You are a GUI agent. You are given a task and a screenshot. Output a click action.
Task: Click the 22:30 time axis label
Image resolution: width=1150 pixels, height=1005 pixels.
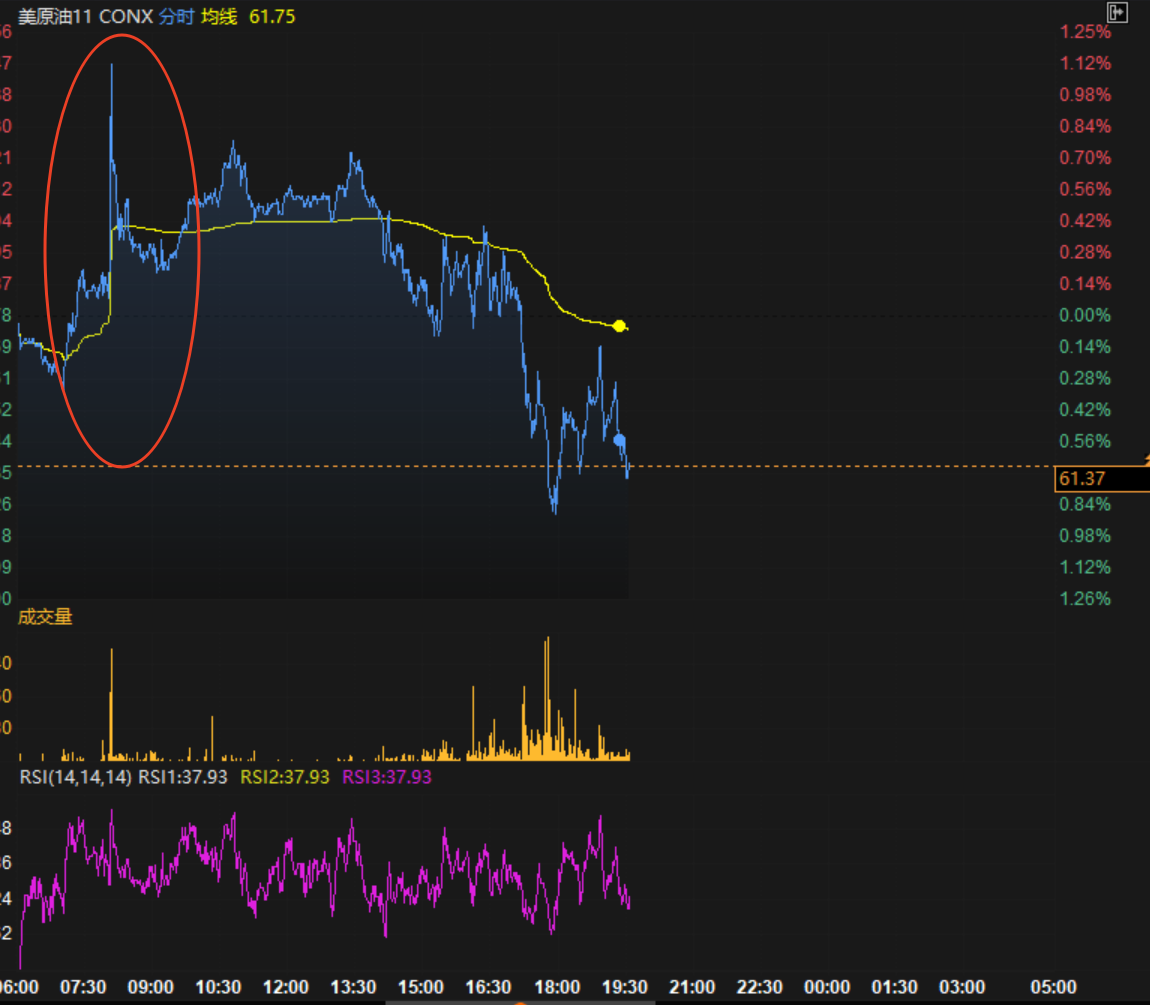point(759,987)
